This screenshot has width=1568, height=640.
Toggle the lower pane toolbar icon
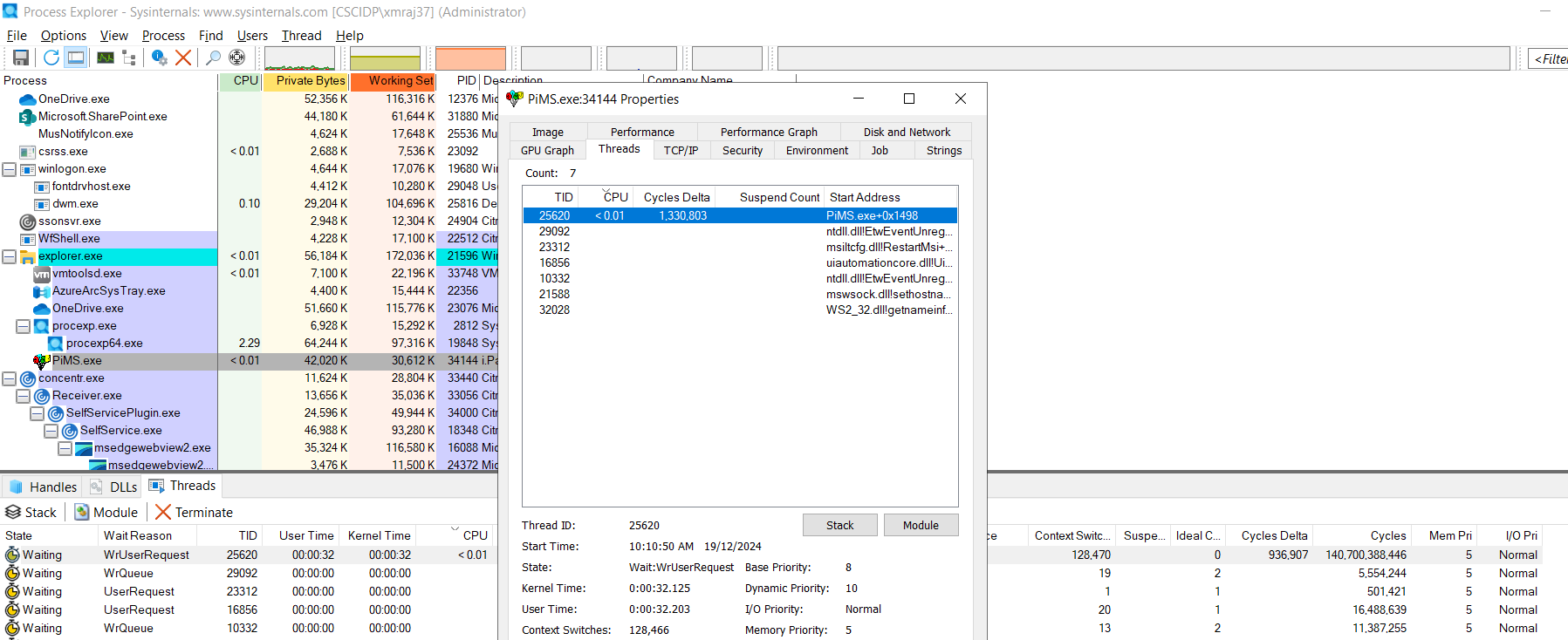76,58
